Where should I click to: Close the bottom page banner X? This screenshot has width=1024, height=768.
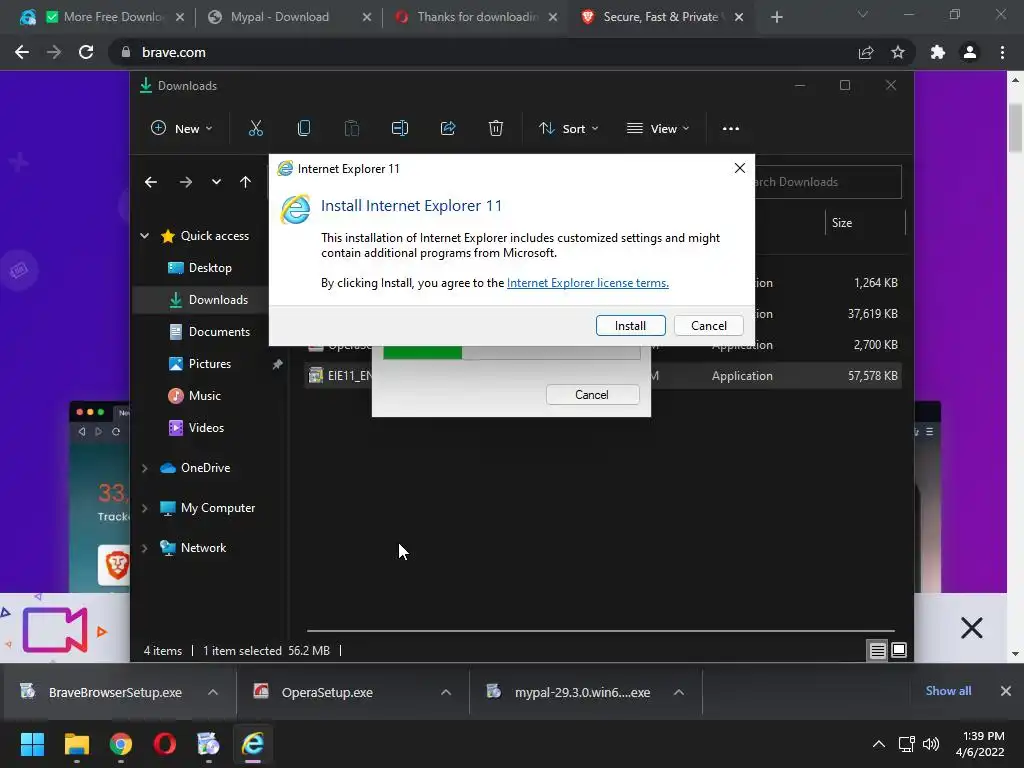click(x=972, y=628)
